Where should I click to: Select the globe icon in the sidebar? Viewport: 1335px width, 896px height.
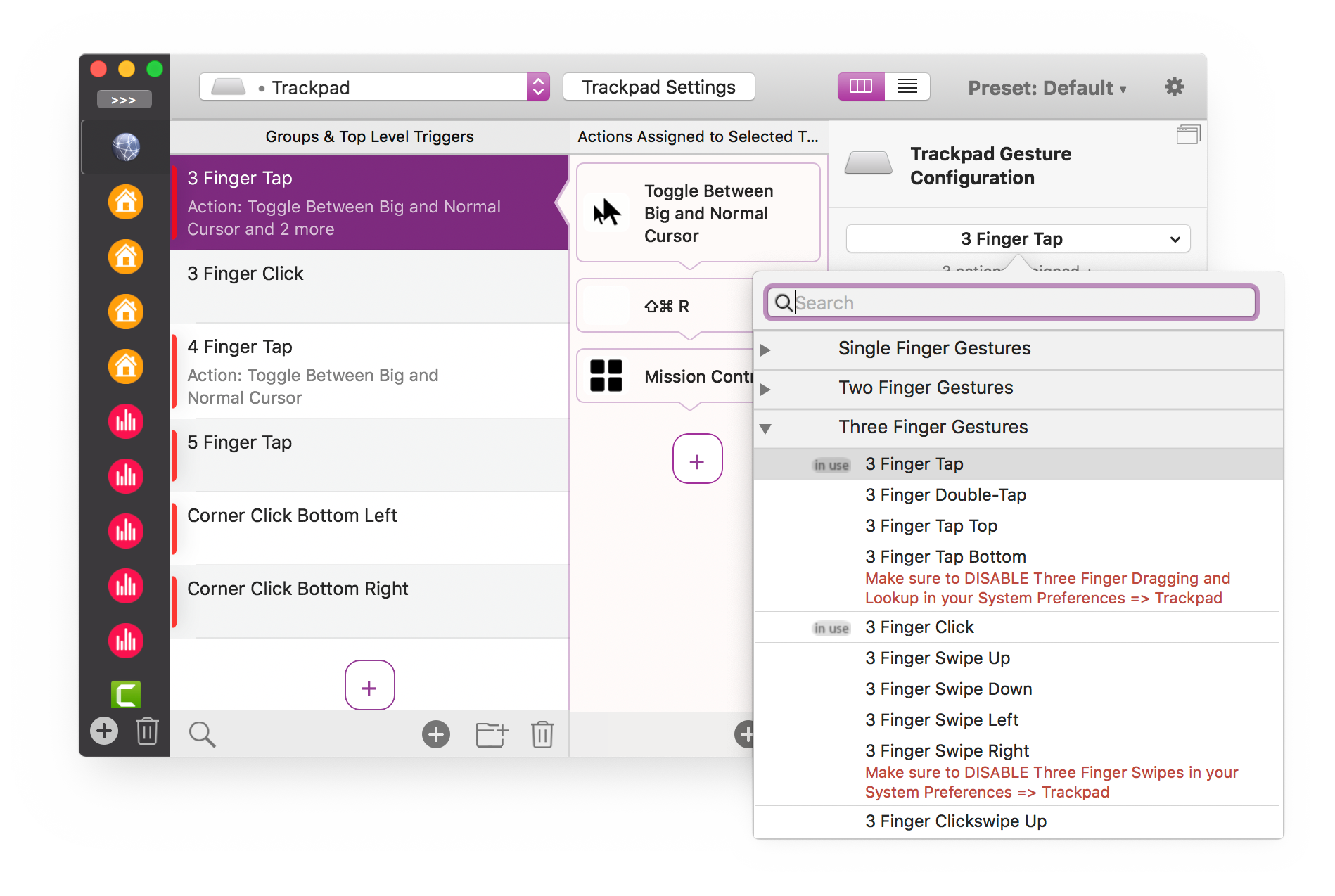pyautogui.click(x=124, y=147)
